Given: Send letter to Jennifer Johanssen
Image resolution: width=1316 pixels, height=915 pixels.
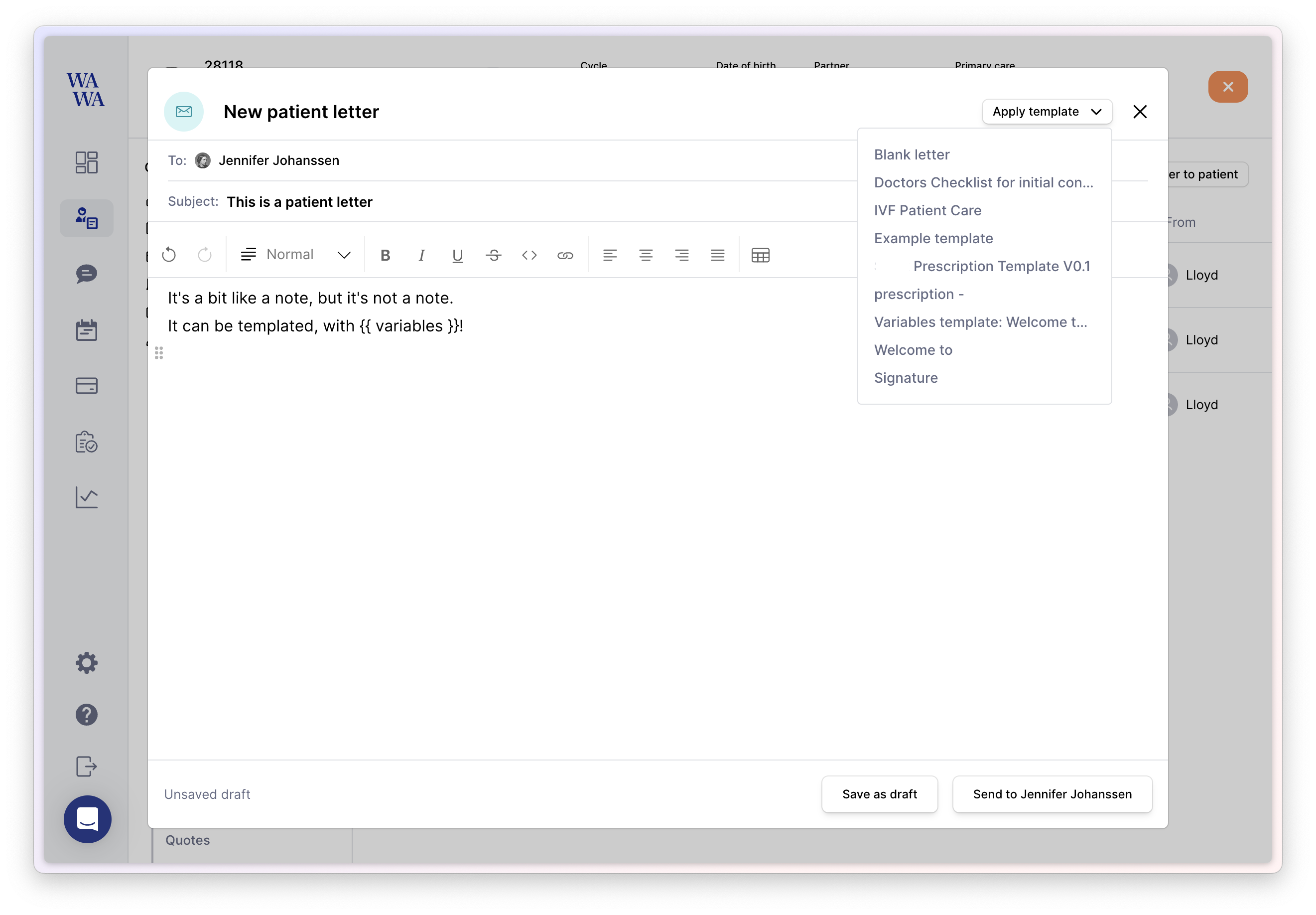Looking at the screenshot, I should coord(1052,794).
